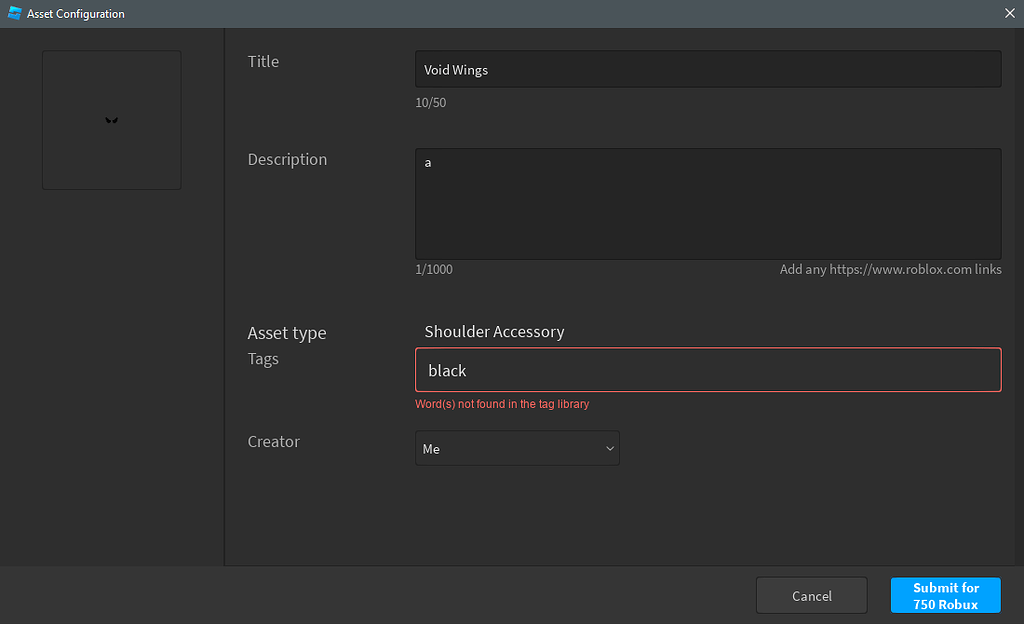Click the Roblox Studio icon in the title bar
Viewport: 1024px width, 624px height.
click(x=14, y=13)
